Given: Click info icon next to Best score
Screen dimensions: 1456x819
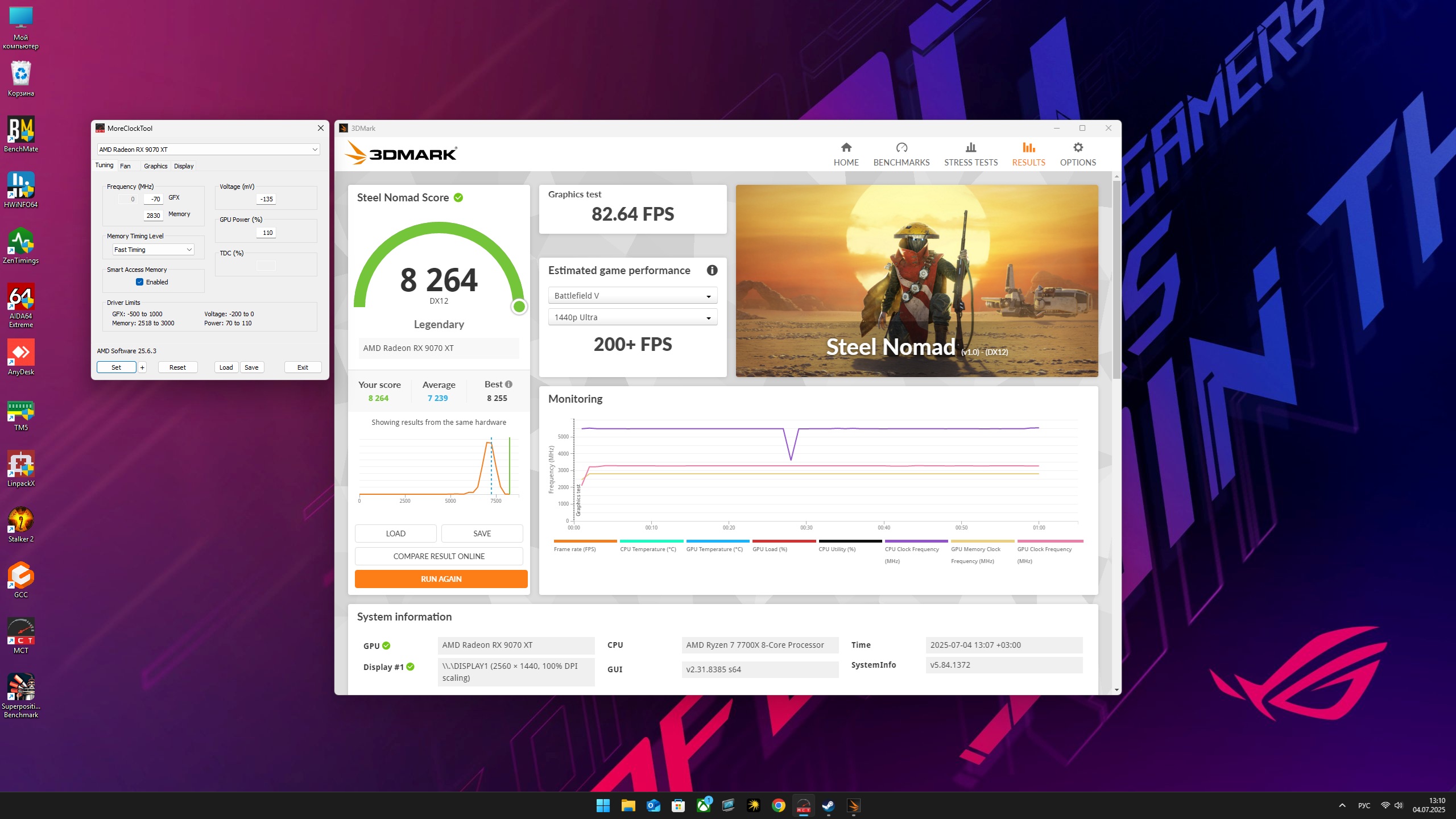Looking at the screenshot, I should (508, 384).
